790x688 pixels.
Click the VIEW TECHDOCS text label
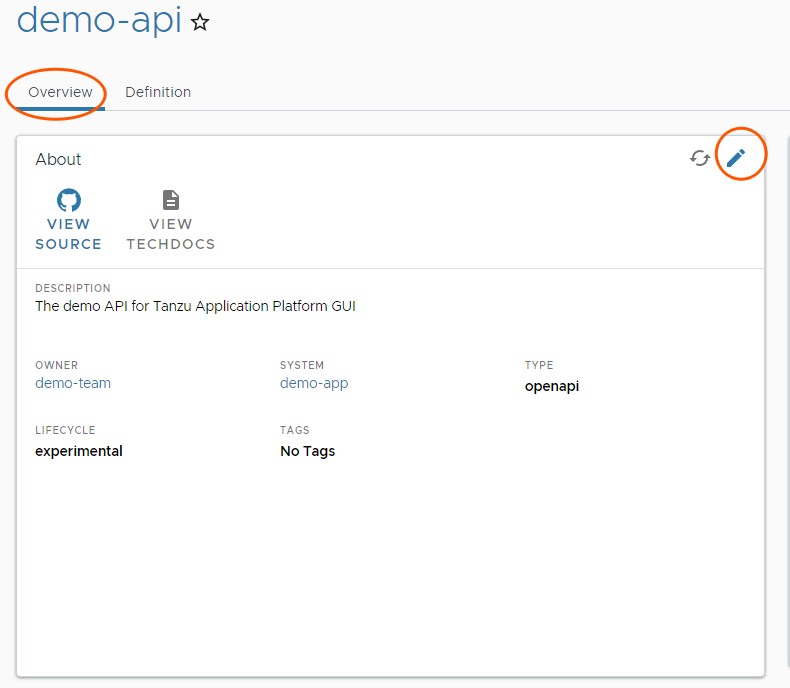pos(171,234)
